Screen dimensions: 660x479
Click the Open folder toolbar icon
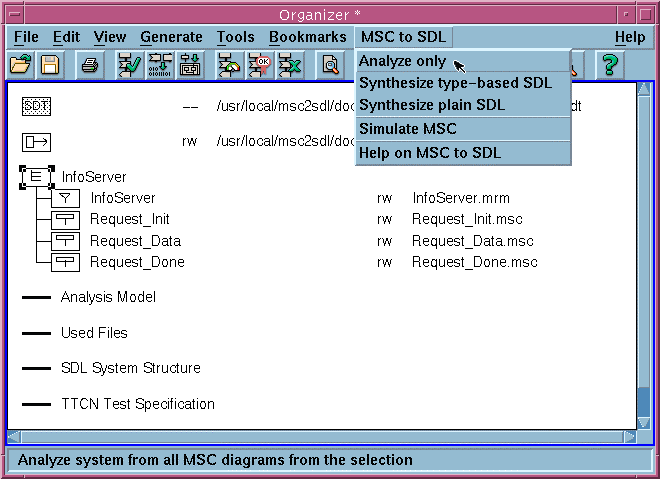(20, 65)
